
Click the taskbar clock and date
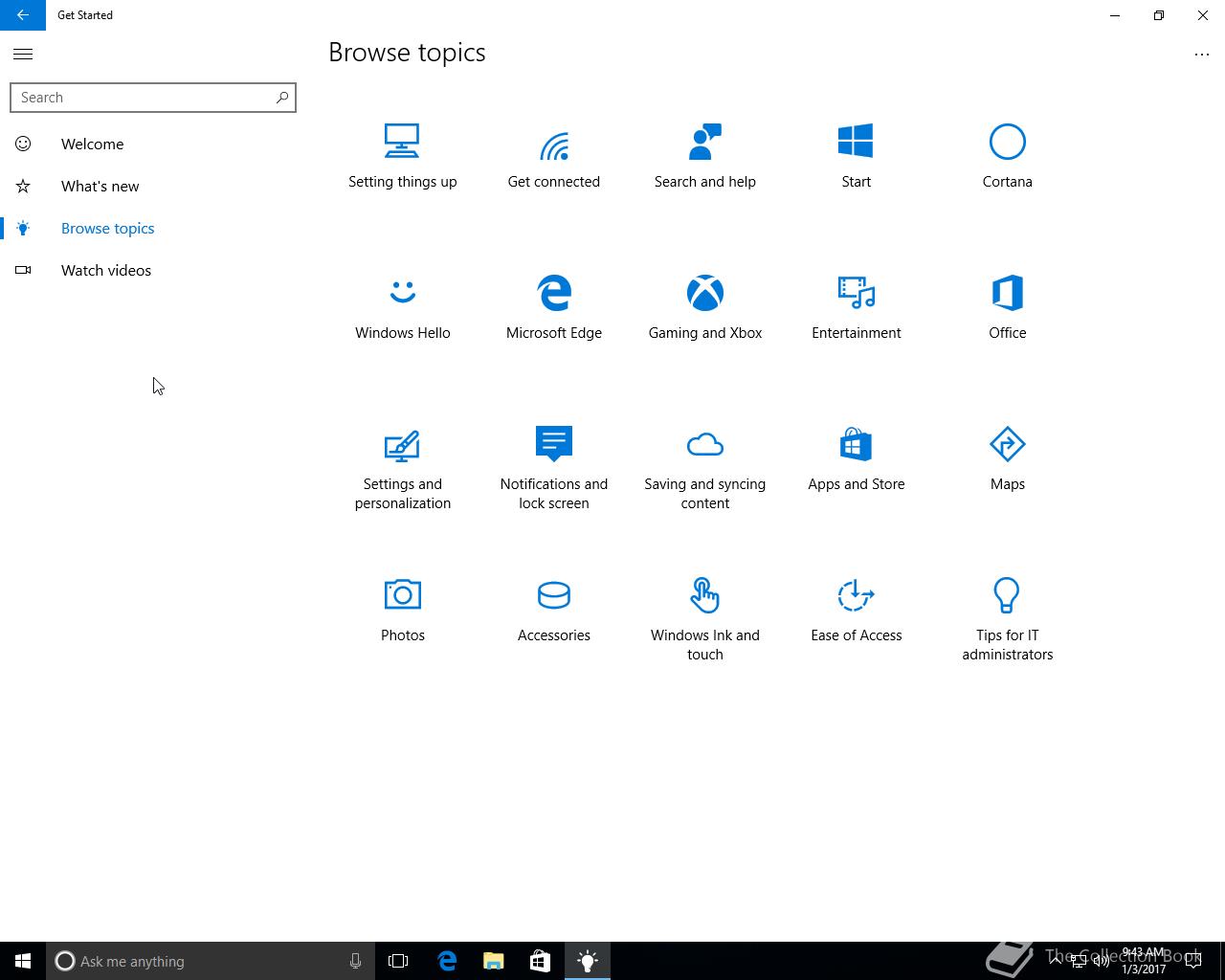click(1144, 961)
